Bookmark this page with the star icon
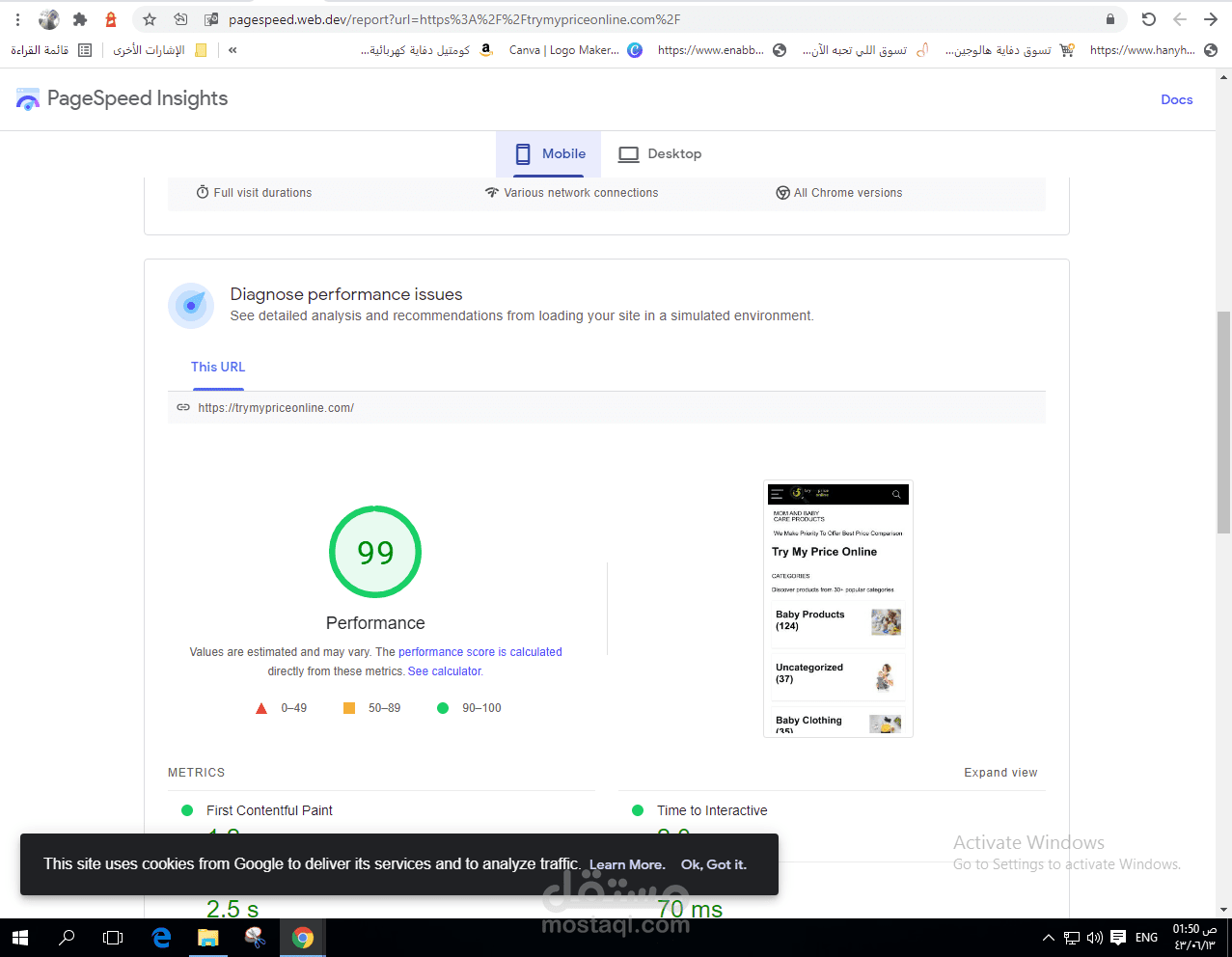 [x=150, y=19]
